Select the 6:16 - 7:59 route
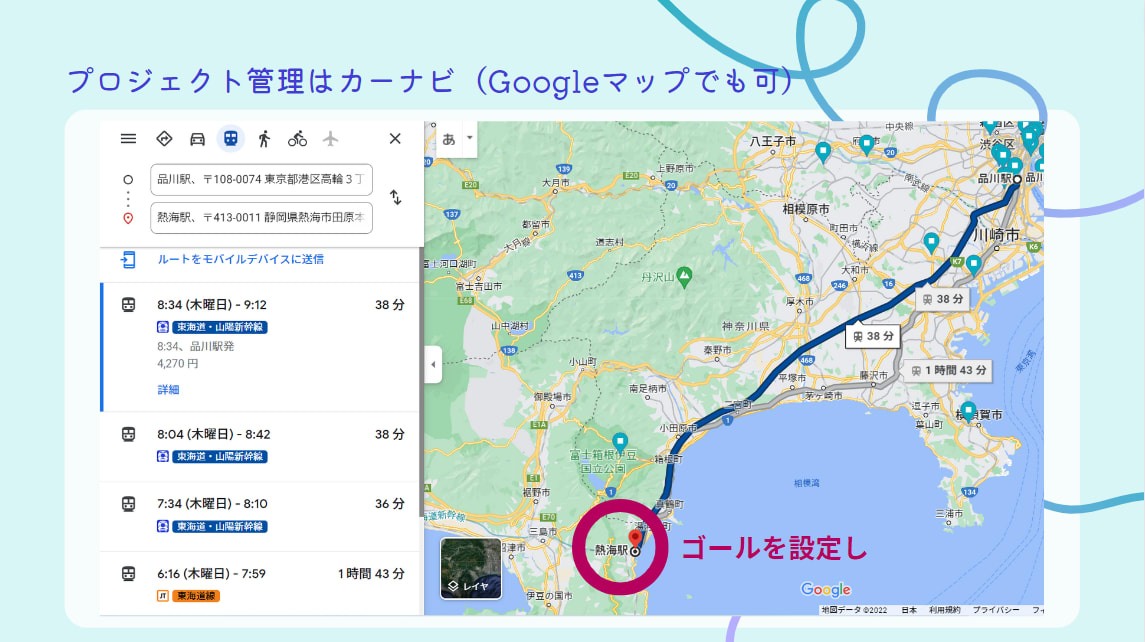The image size is (1145, 642). tap(261, 584)
